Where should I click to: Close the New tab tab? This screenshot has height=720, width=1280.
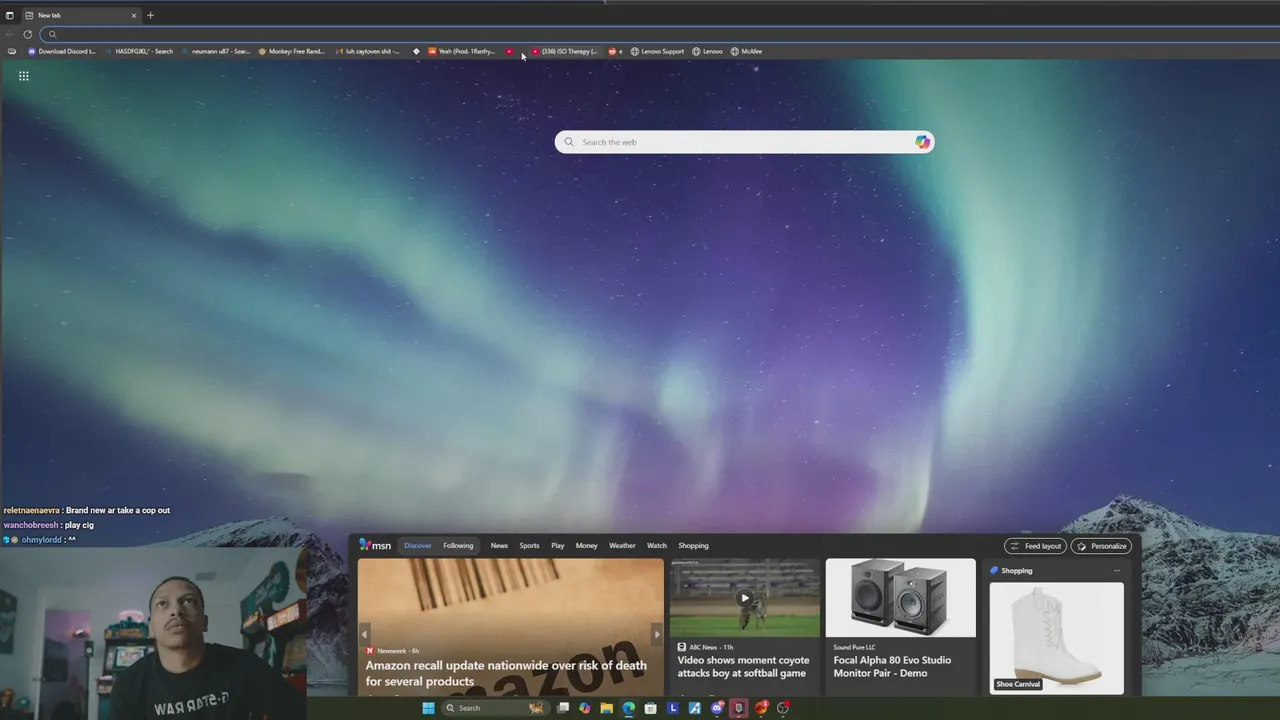[x=134, y=15]
